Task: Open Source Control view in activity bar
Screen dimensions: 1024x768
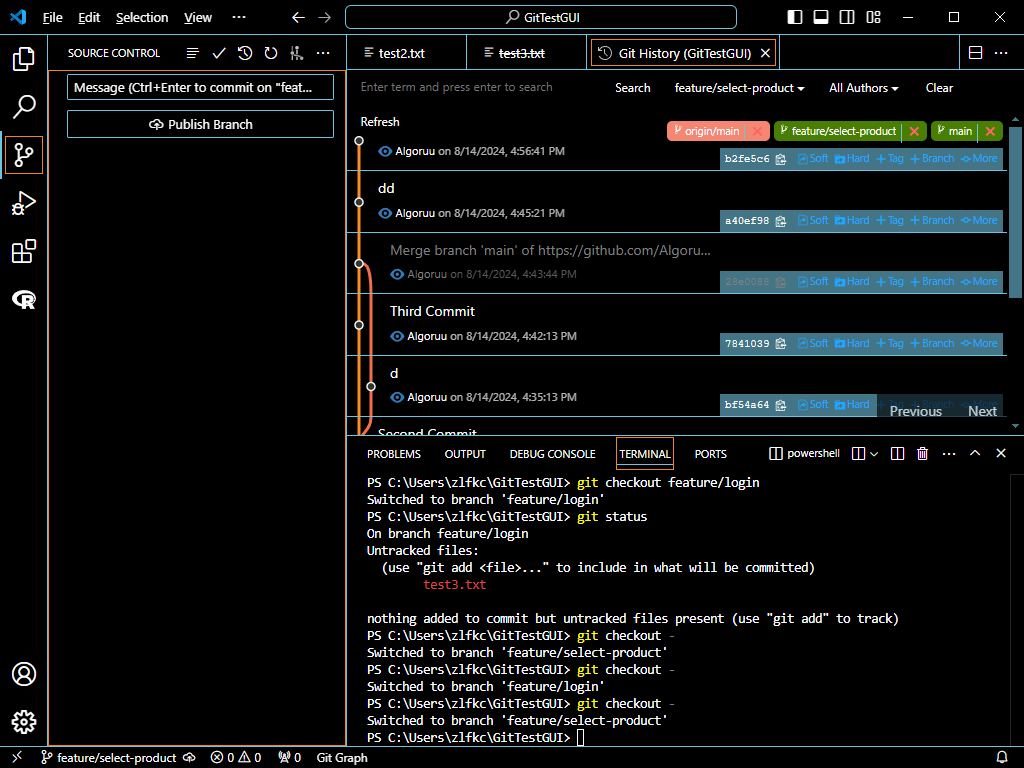Action: click(24, 155)
